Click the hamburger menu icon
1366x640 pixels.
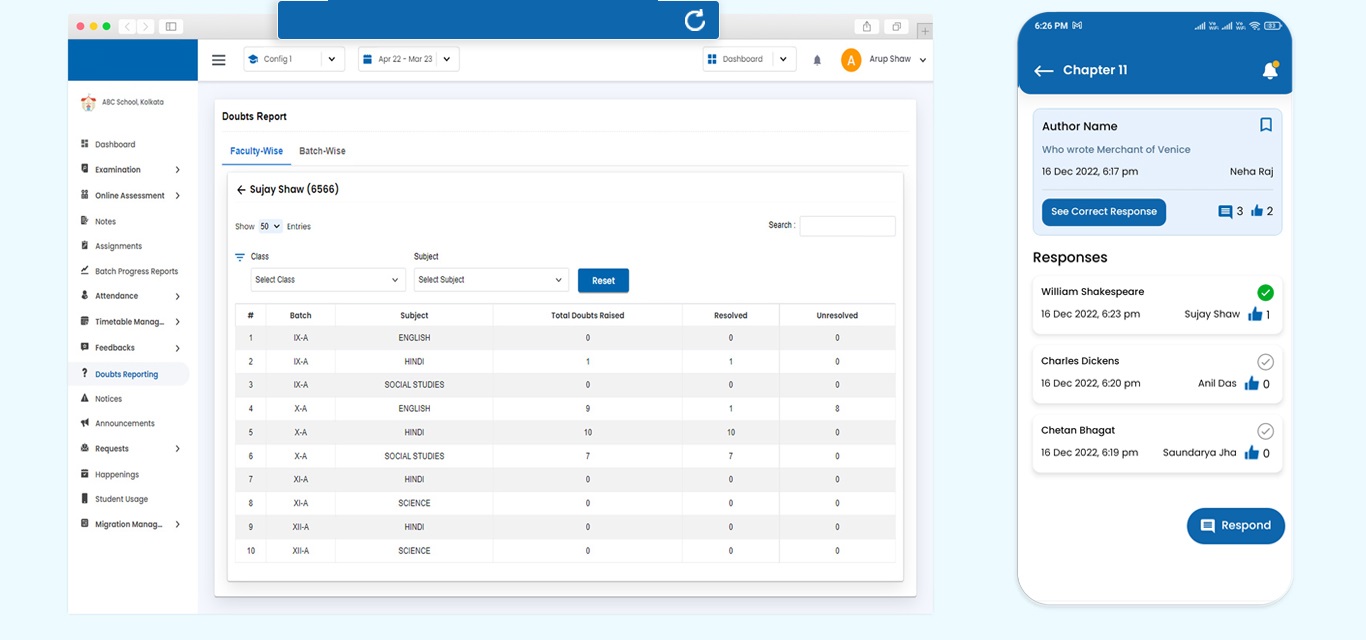tap(219, 60)
